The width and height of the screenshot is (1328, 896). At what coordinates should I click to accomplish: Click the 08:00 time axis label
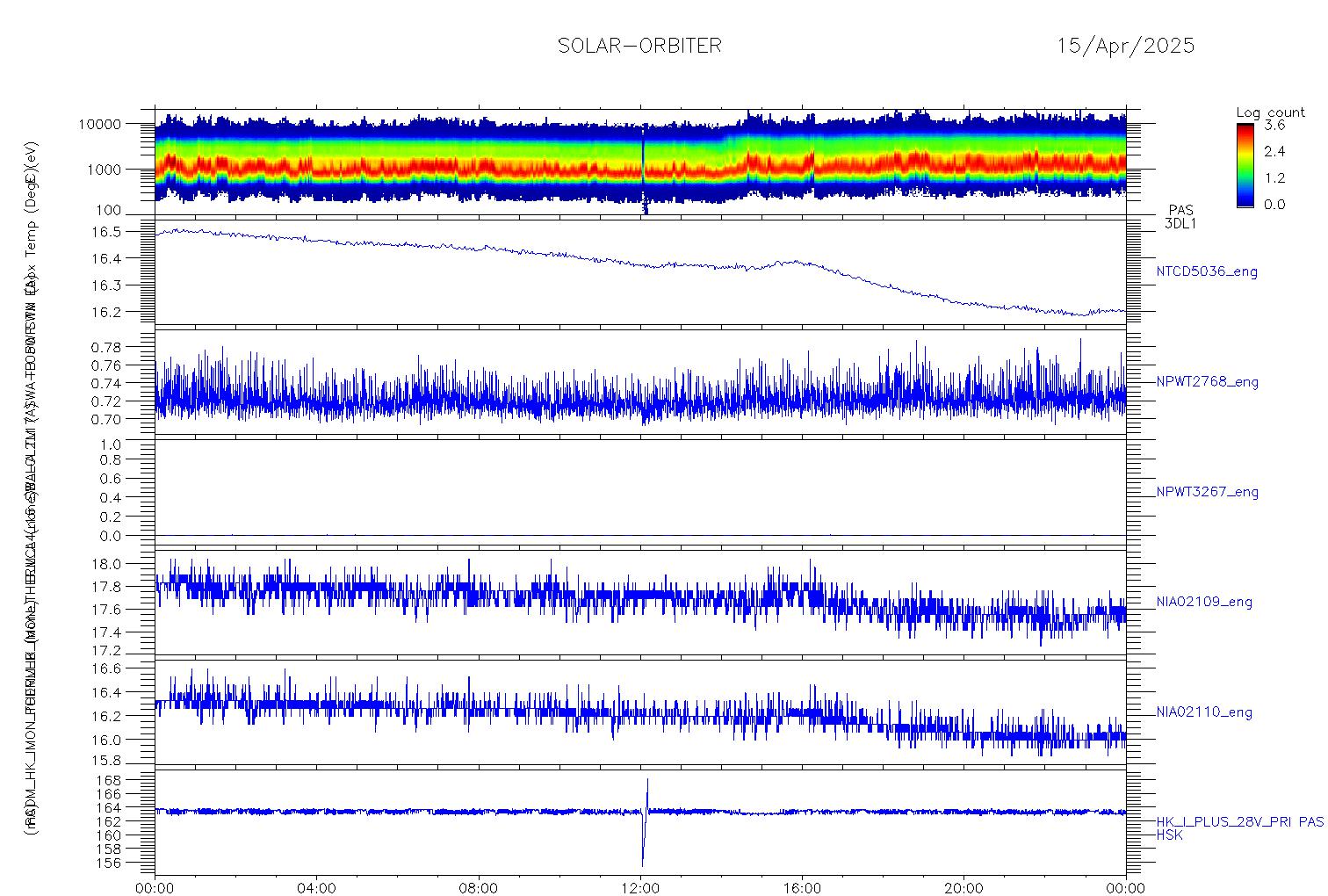coord(479,888)
